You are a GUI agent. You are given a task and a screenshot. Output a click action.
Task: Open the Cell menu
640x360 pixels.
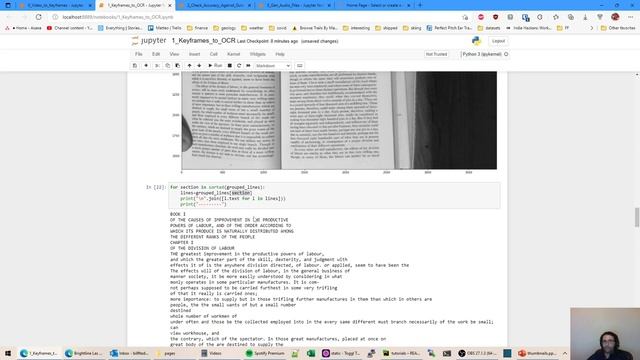(x=213, y=54)
